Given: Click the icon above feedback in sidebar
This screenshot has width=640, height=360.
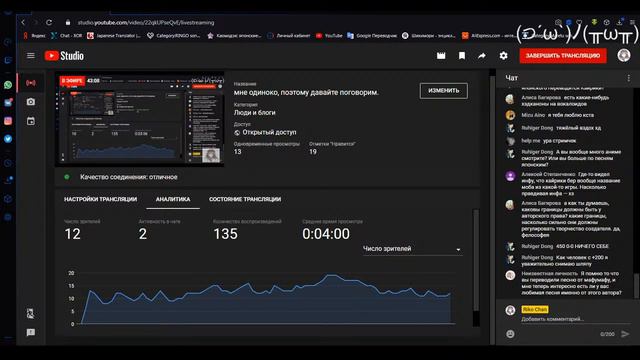Looking at the screenshot, I should (x=31, y=313).
